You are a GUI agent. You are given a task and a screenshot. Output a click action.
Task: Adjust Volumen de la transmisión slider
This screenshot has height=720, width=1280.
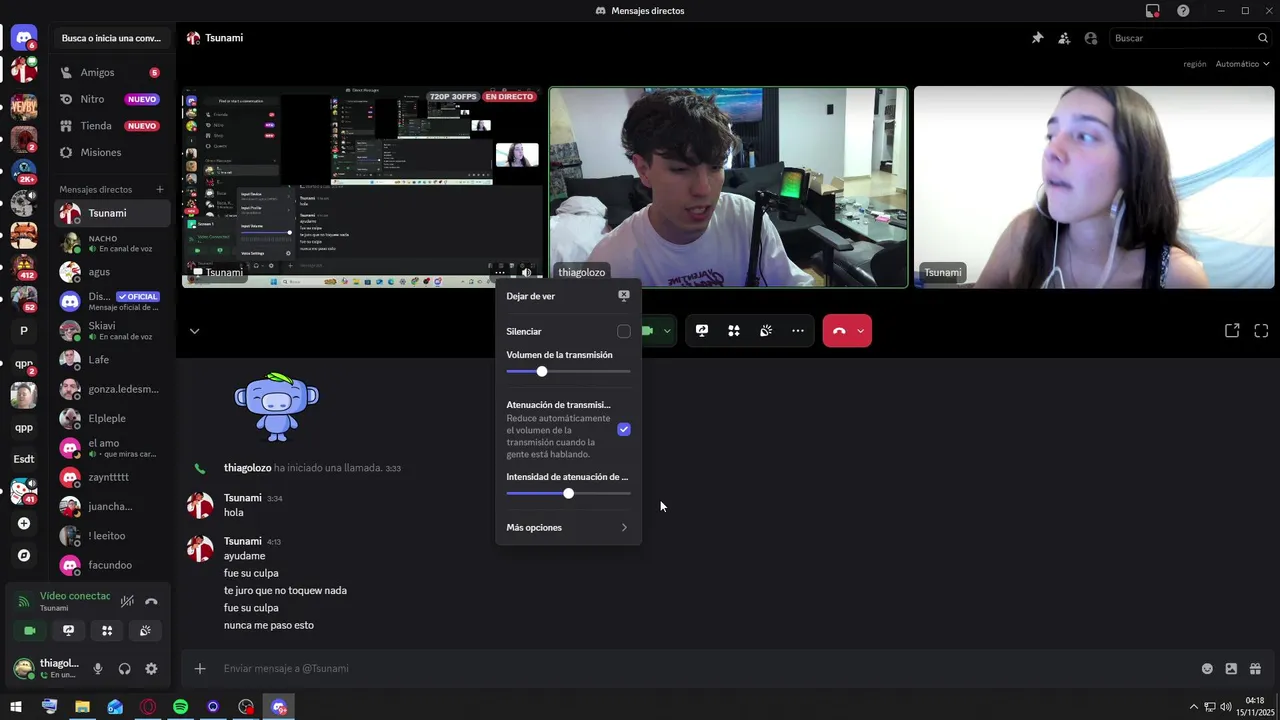coord(568,371)
